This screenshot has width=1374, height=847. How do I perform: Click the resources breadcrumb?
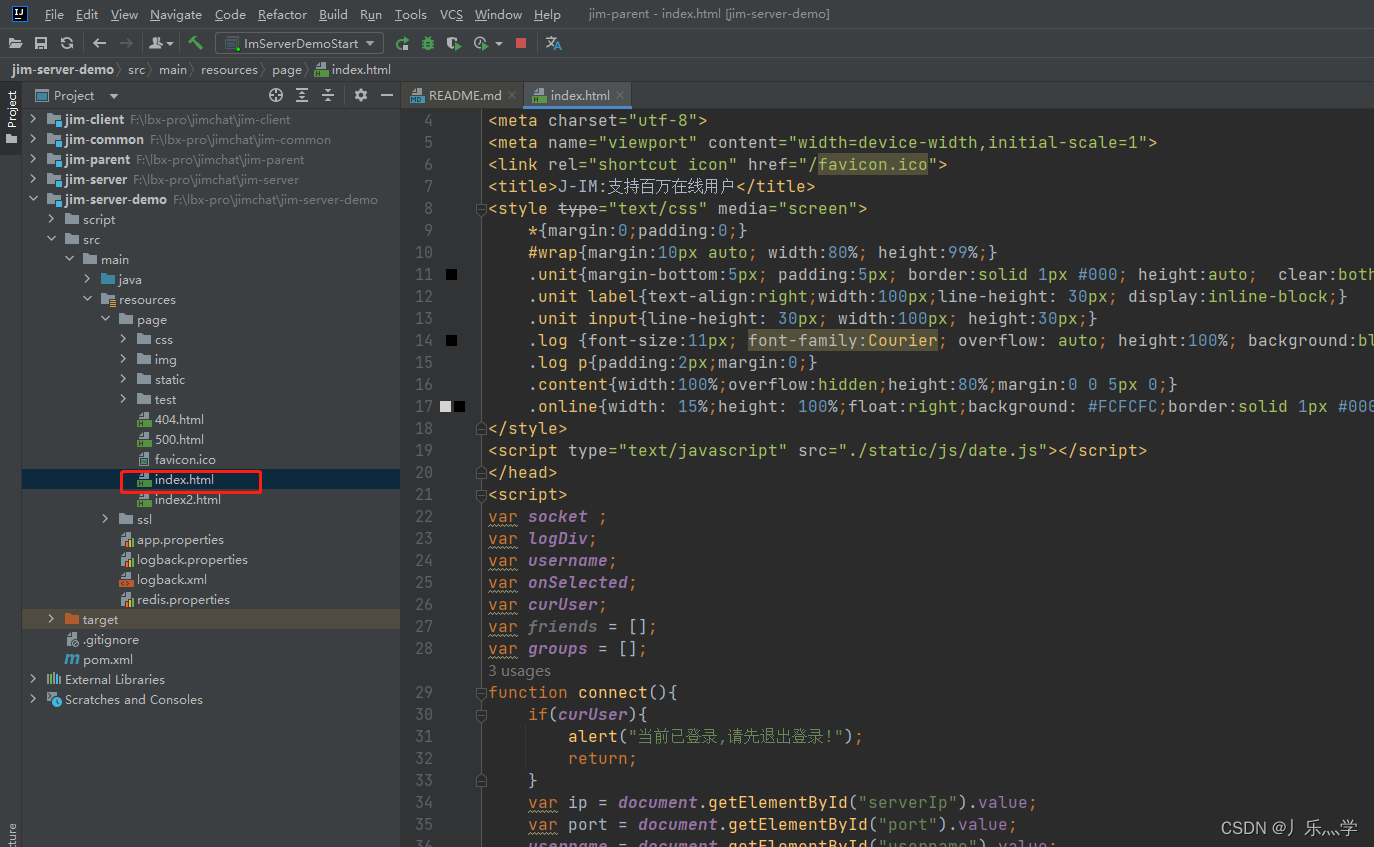point(229,69)
